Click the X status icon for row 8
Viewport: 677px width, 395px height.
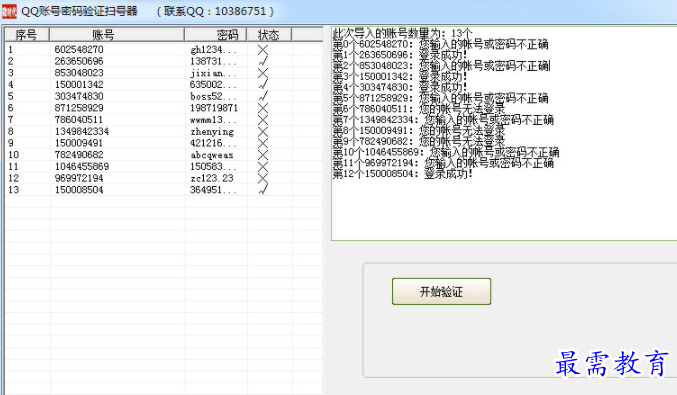(x=263, y=131)
